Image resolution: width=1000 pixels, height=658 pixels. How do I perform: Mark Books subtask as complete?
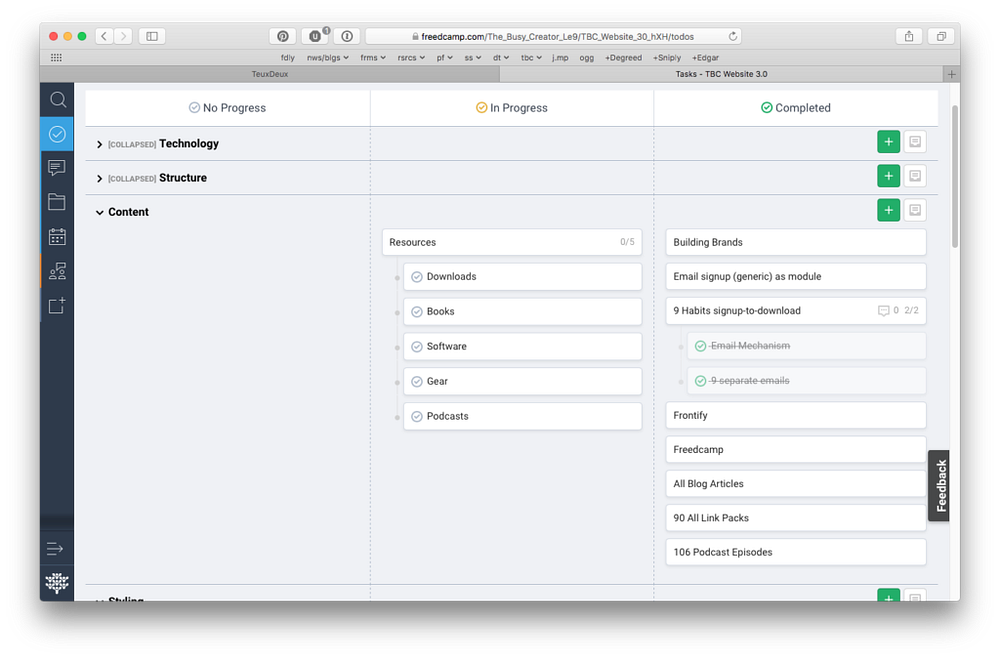(416, 312)
